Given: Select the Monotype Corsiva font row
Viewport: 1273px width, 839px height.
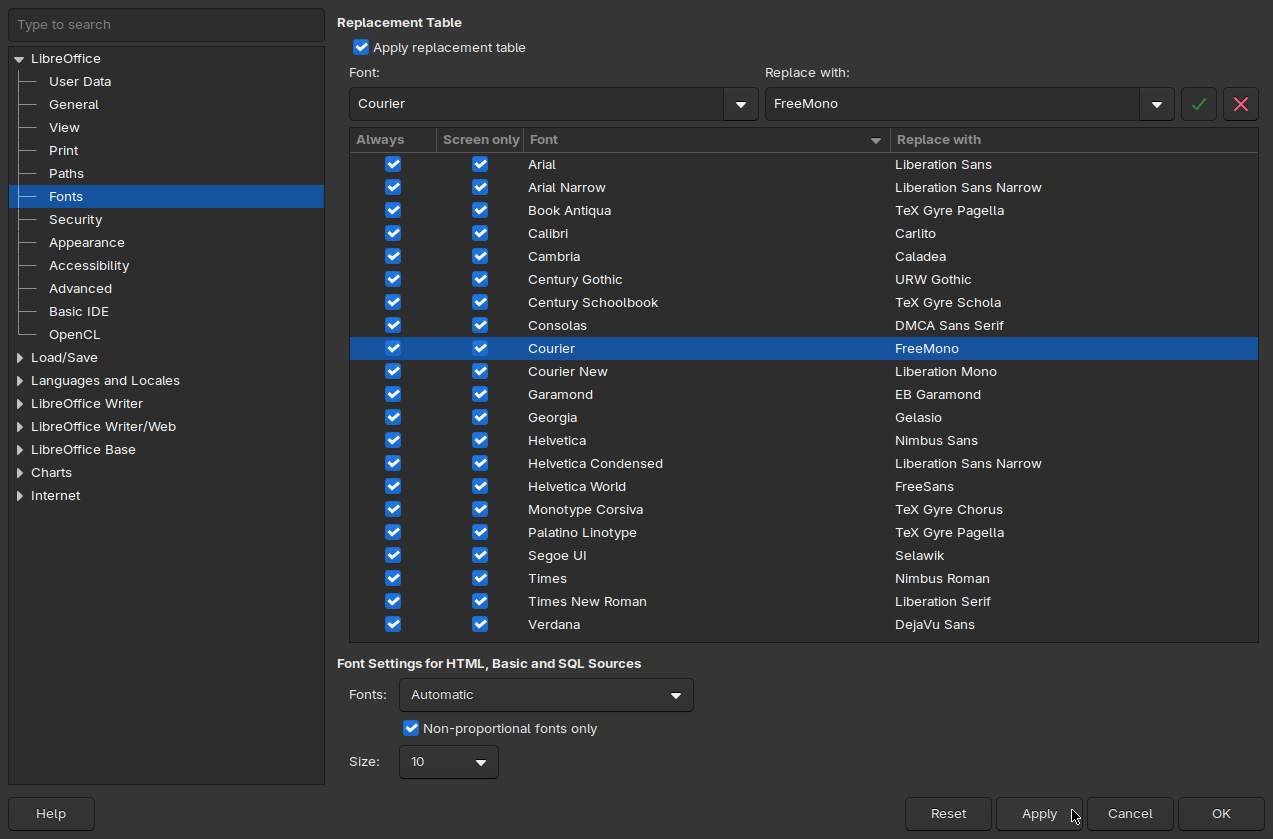Looking at the screenshot, I should point(804,510).
